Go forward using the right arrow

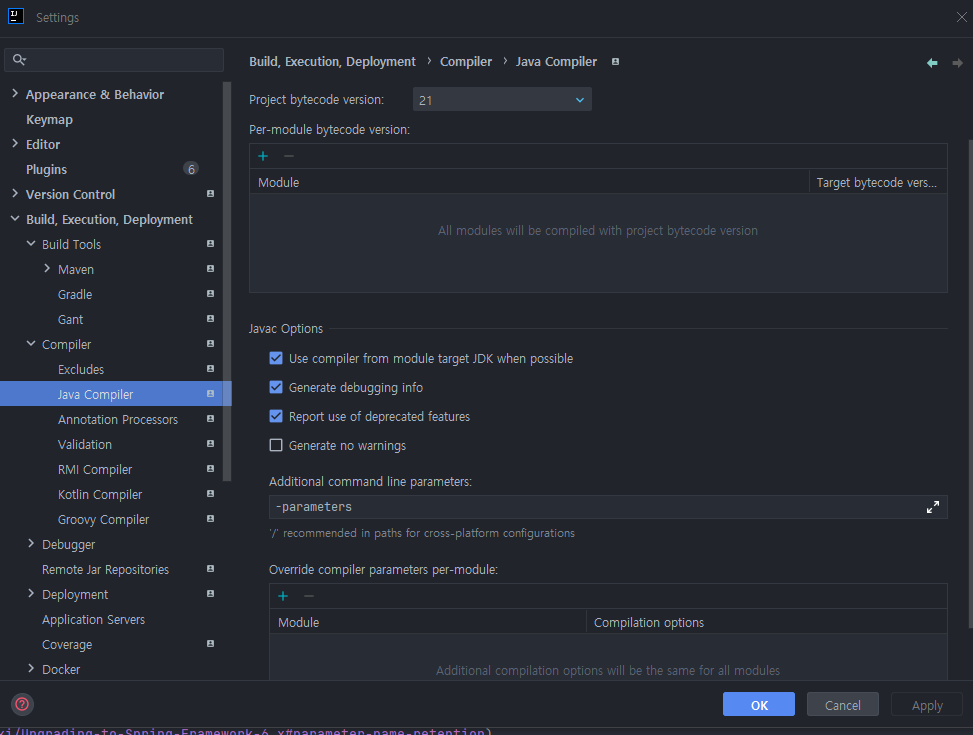[957, 63]
